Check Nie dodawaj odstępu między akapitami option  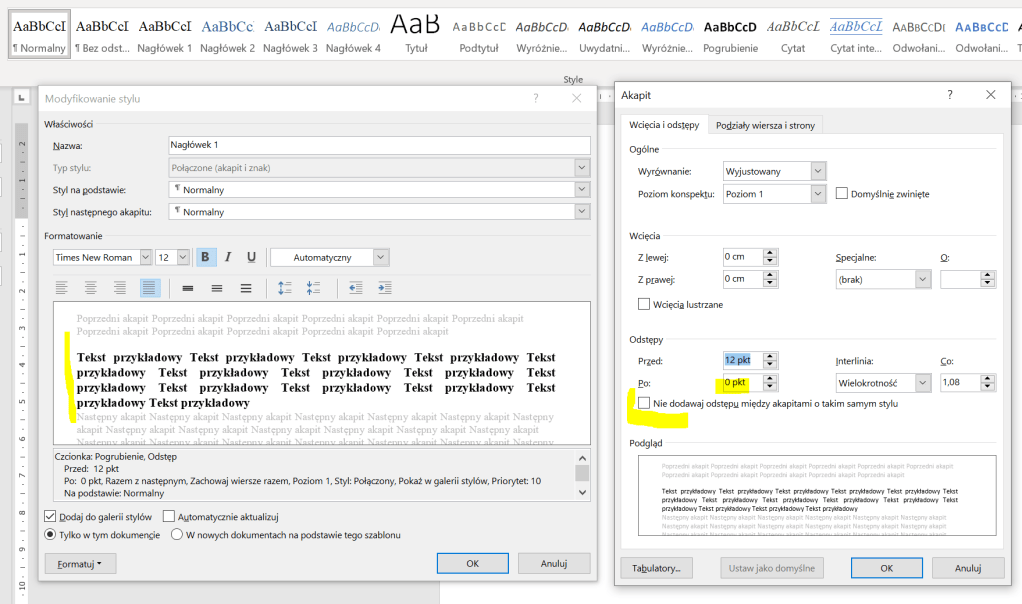point(644,403)
